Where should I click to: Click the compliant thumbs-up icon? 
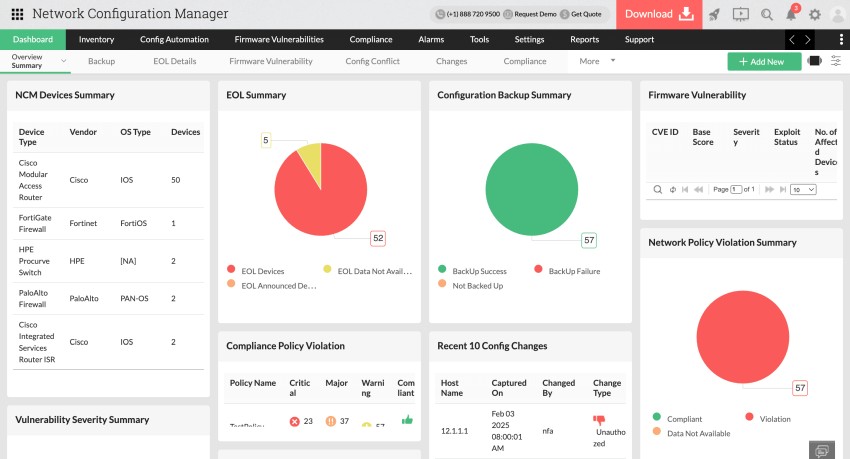point(407,419)
